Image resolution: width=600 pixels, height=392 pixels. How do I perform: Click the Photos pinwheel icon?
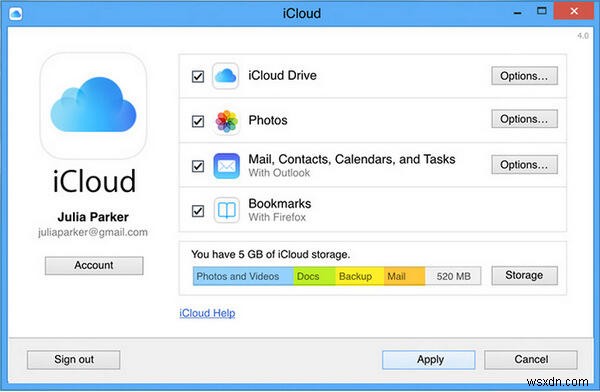coord(227,121)
